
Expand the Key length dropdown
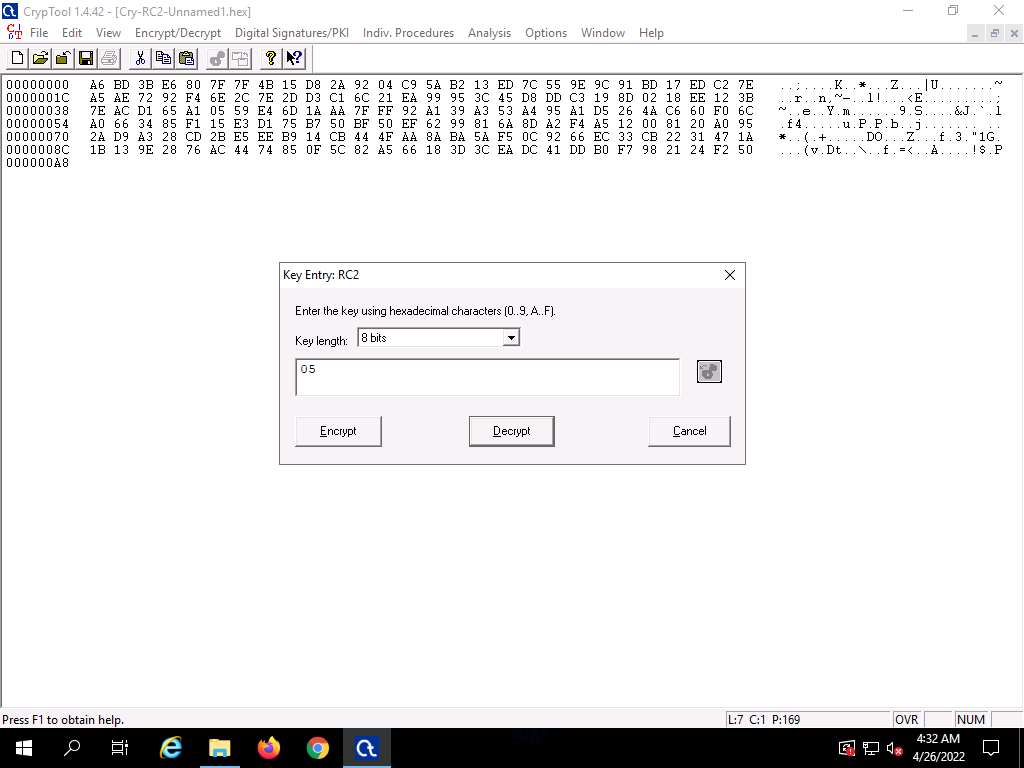pyautogui.click(x=511, y=338)
